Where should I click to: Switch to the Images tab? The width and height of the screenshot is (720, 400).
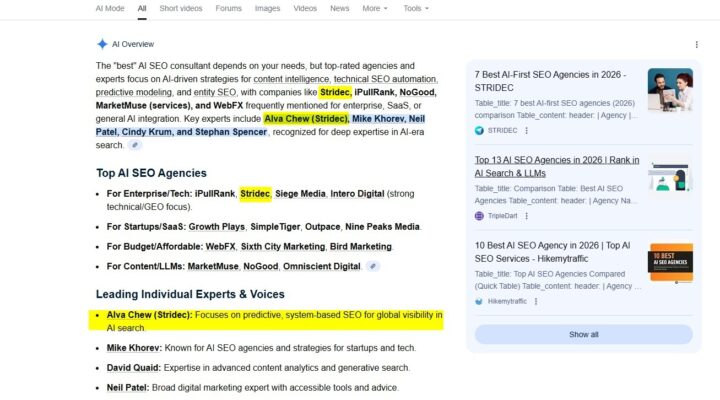[x=267, y=8]
